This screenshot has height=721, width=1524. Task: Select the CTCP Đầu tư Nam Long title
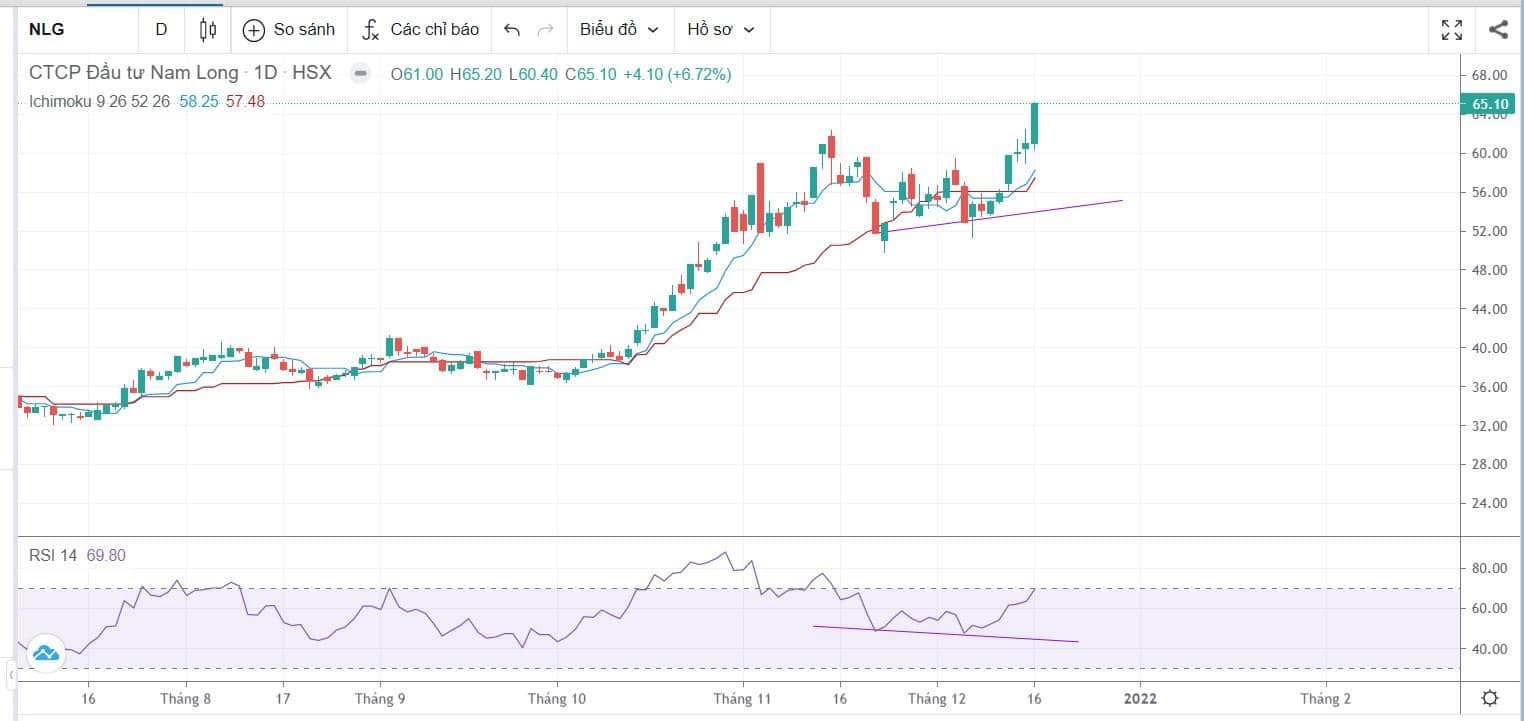[x=134, y=74]
